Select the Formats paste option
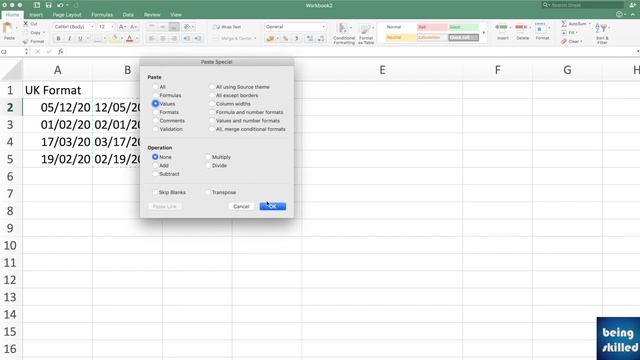 click(x=155, y=112)
